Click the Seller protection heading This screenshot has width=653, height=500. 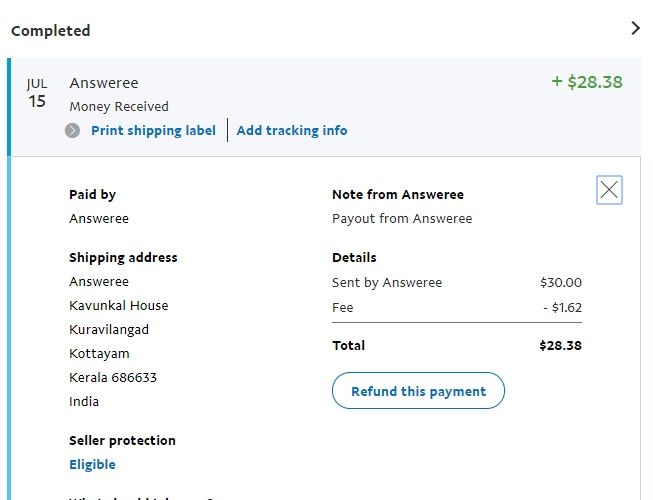pyautogui.click(x=122, y=441)
